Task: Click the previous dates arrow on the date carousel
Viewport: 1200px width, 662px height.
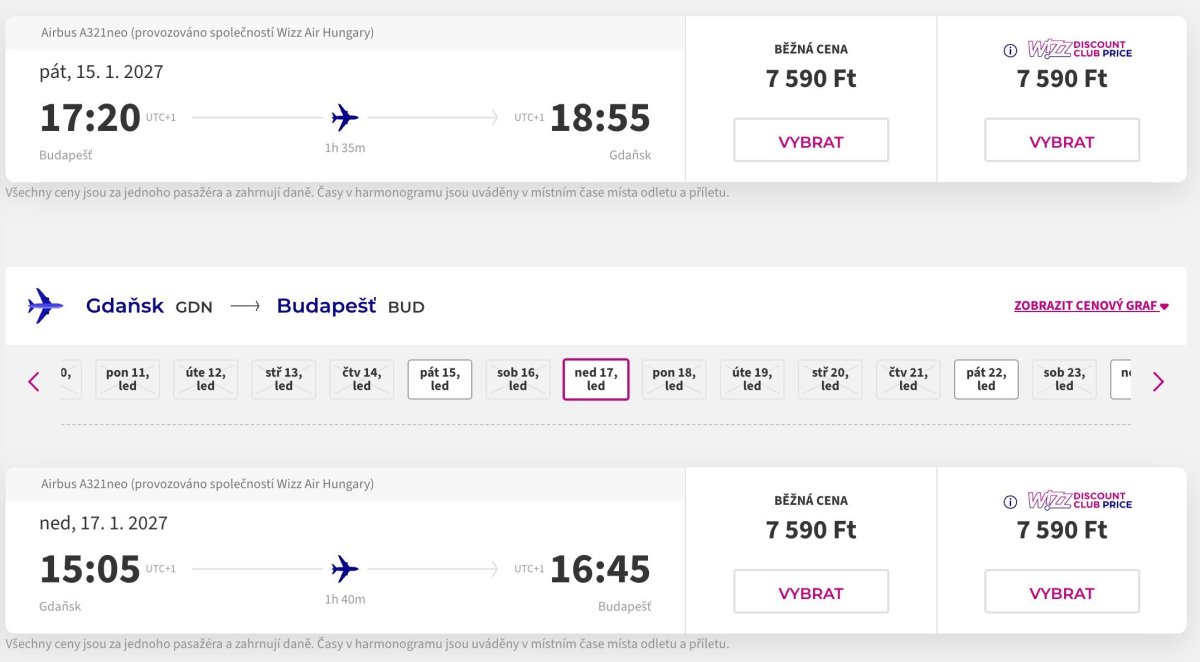Action: 34,381
